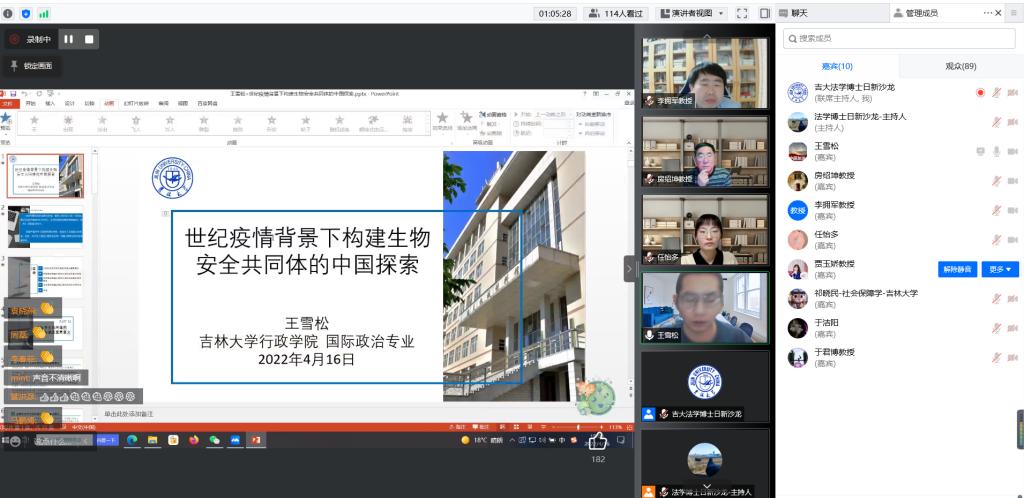Viewport: 1024px width, 498px height.
Task: Toggle the side panel layout icon
Action: [764, 13]
